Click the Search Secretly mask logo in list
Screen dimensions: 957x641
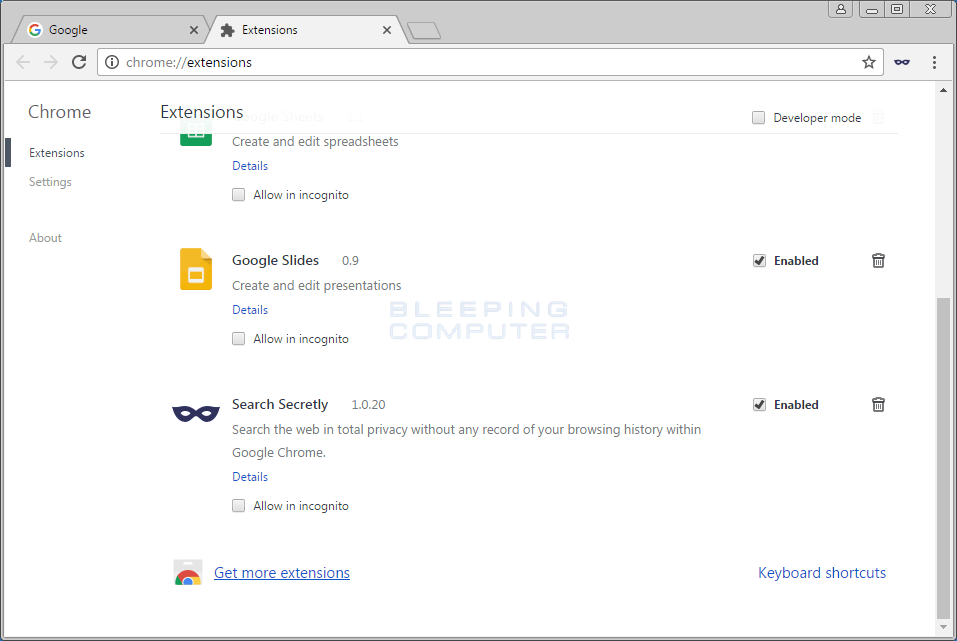196,413
